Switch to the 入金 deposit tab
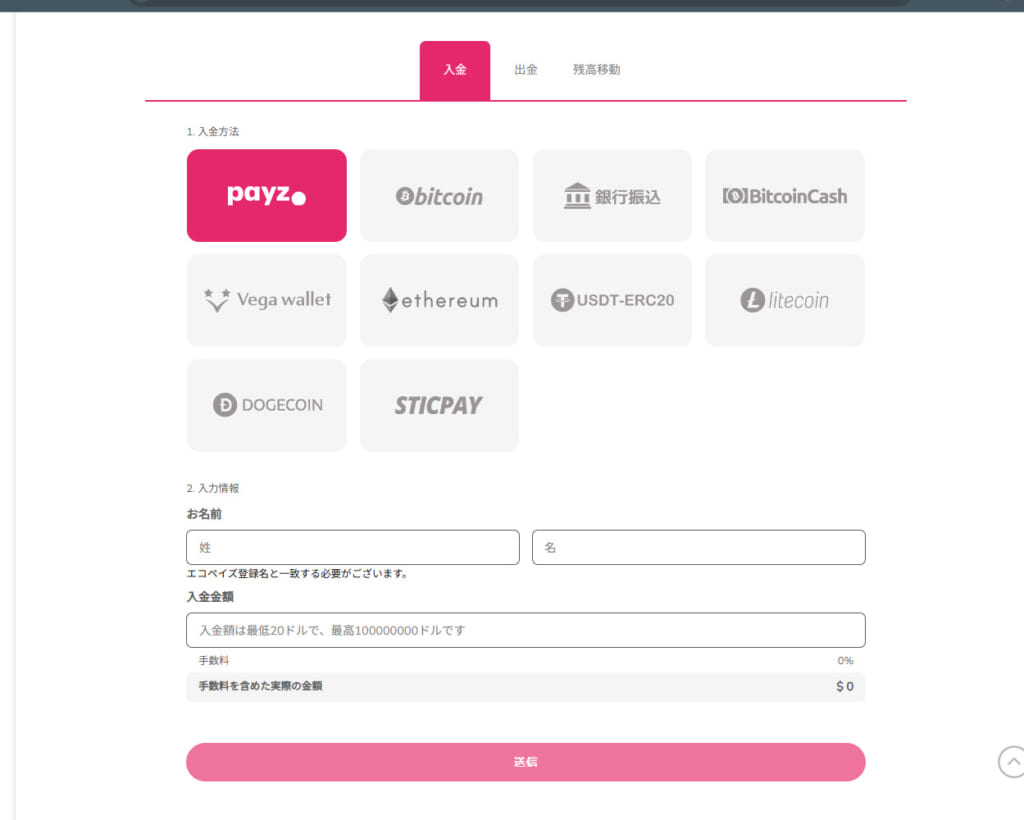 click(455, 71)
